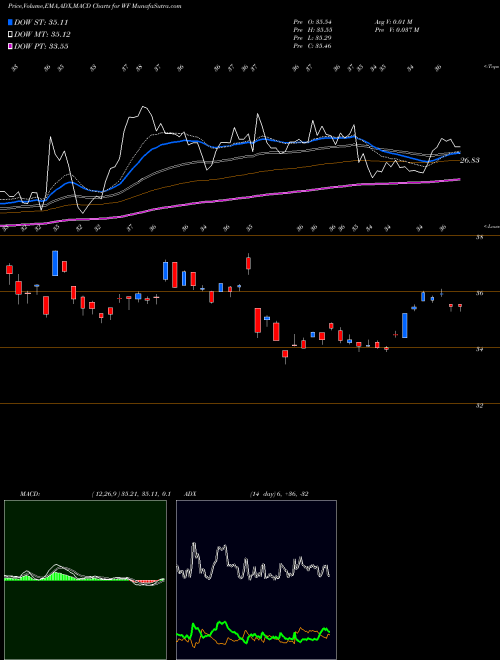This screenshot has width=500, height=660.
Task: Click the tall blue candle near latest rally
Action: pos(404,325)
